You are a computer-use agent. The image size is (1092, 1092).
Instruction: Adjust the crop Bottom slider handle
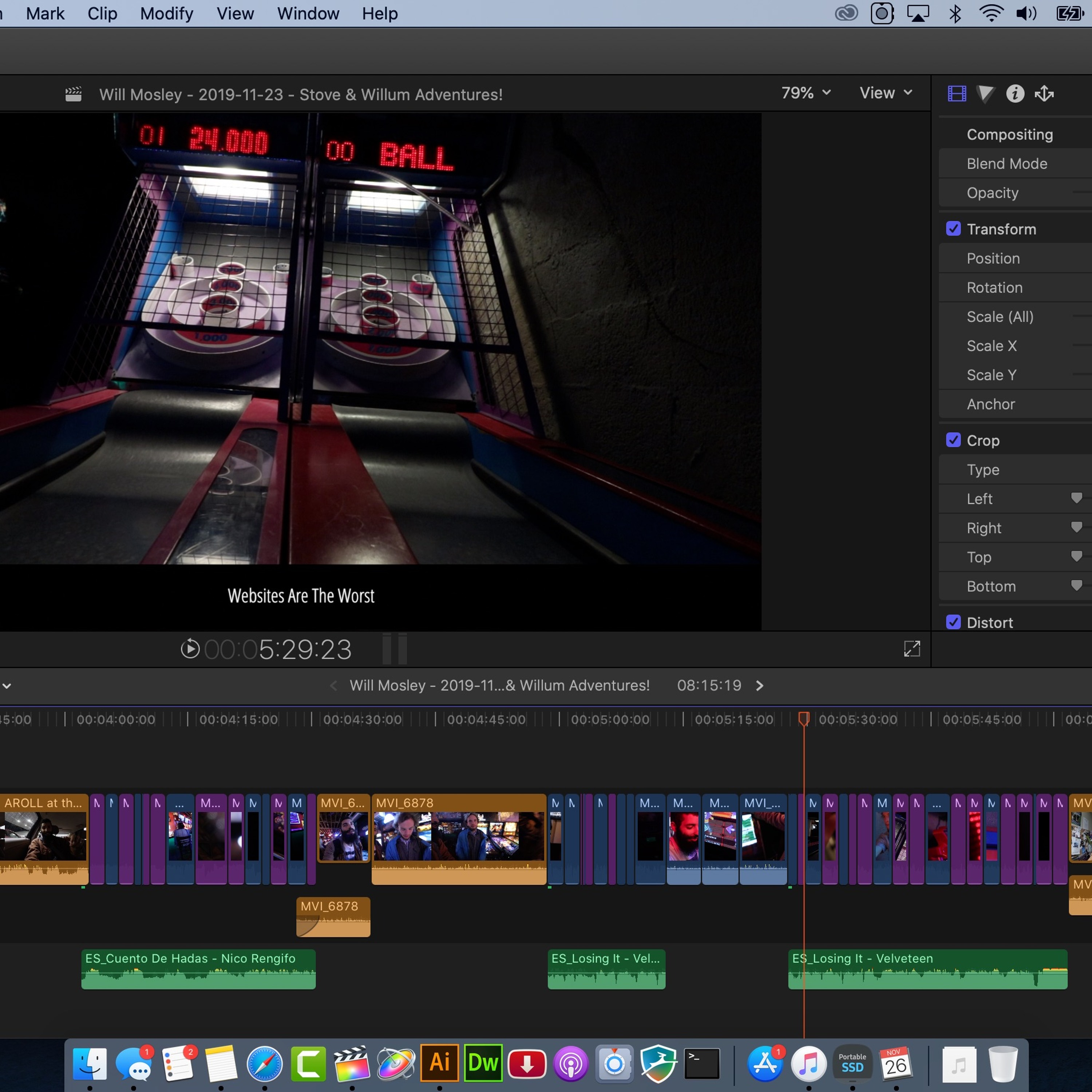click(1076, 585)
